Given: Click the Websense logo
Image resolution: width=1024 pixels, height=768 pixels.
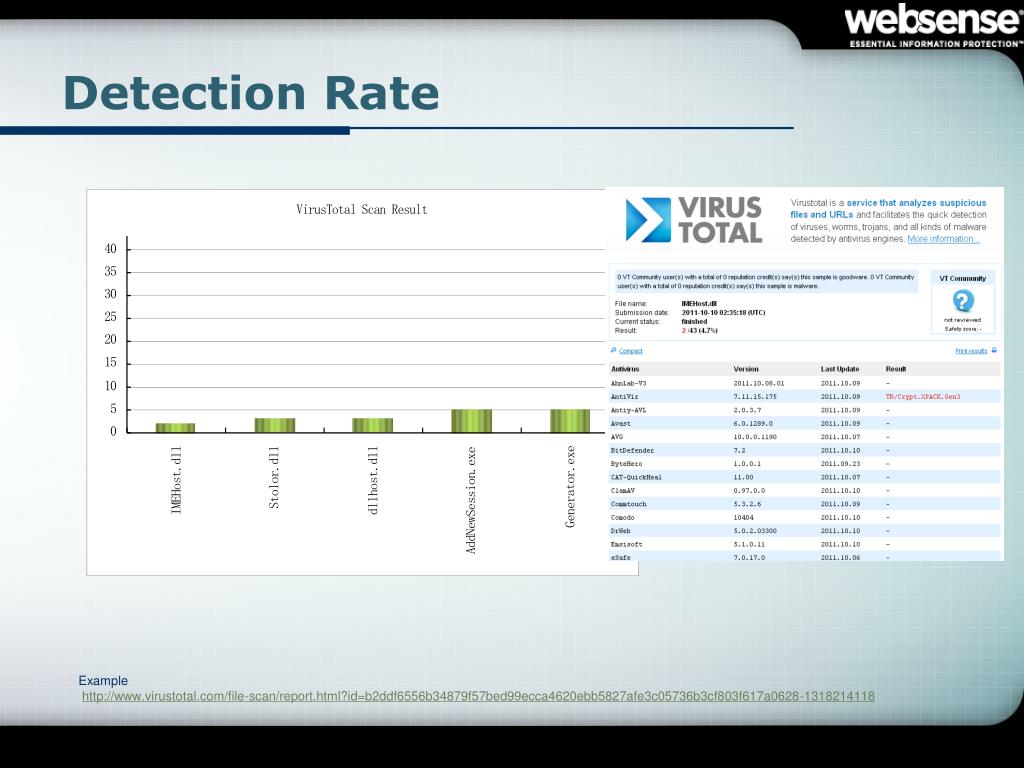Looking at the screenshot, I should pos(933,25).
